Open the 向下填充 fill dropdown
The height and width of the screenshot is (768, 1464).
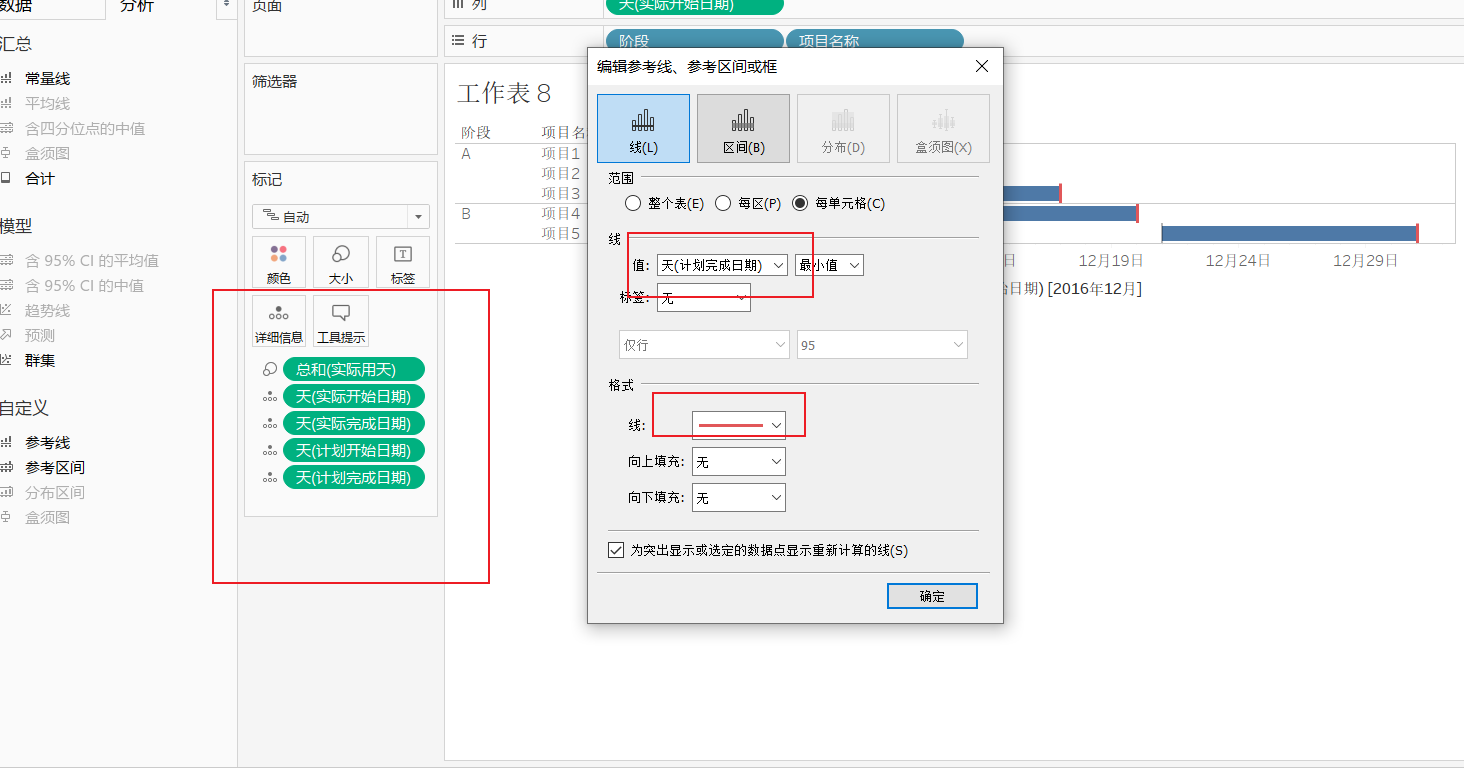click(738, 497)
